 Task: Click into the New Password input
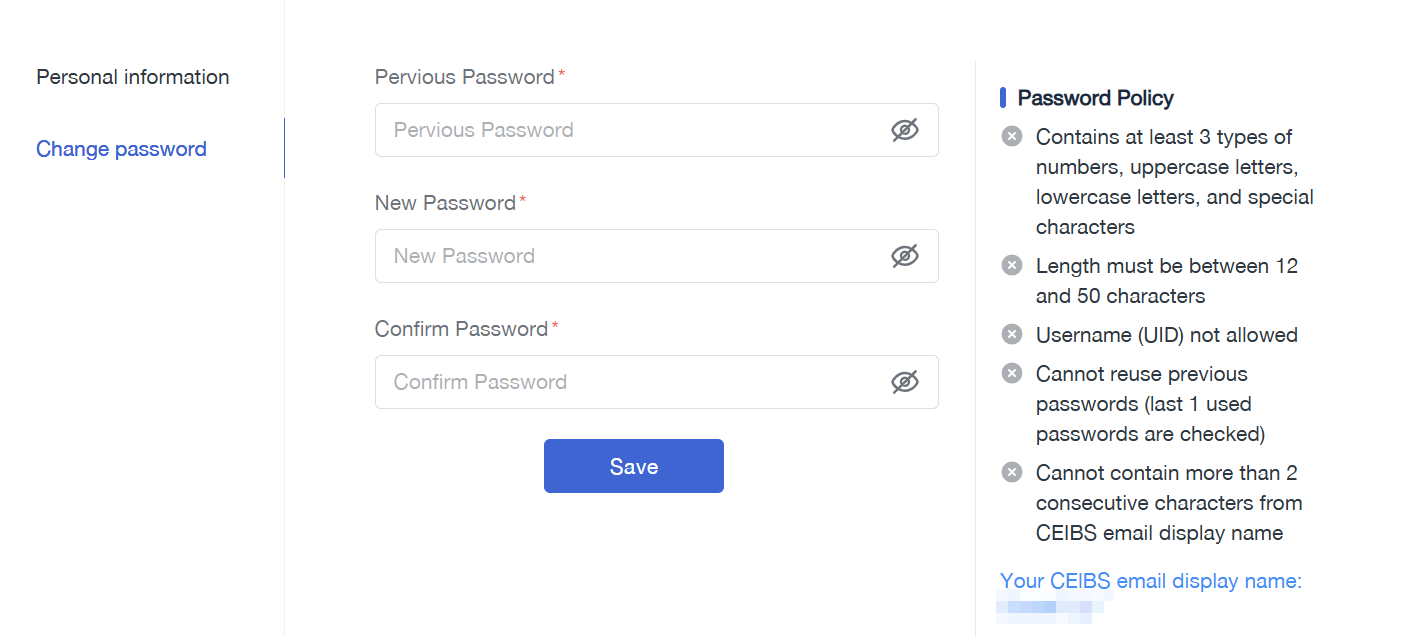[x=657, y=256]
